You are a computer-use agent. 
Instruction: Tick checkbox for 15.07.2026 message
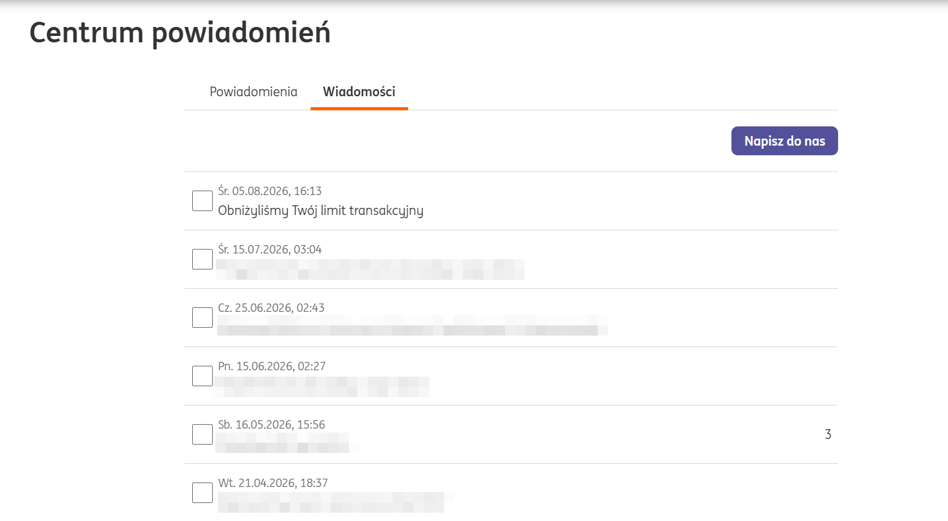coord(202,259)
